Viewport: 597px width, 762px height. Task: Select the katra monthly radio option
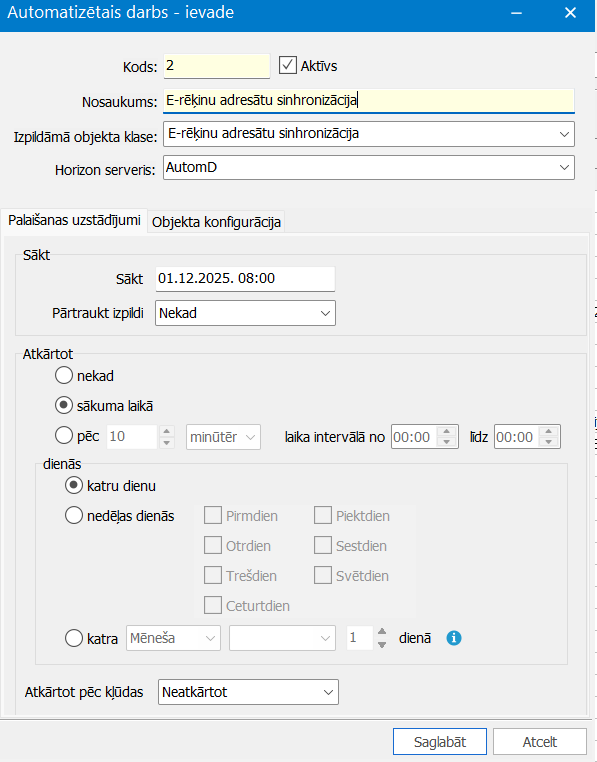click(x=74, y=638)
